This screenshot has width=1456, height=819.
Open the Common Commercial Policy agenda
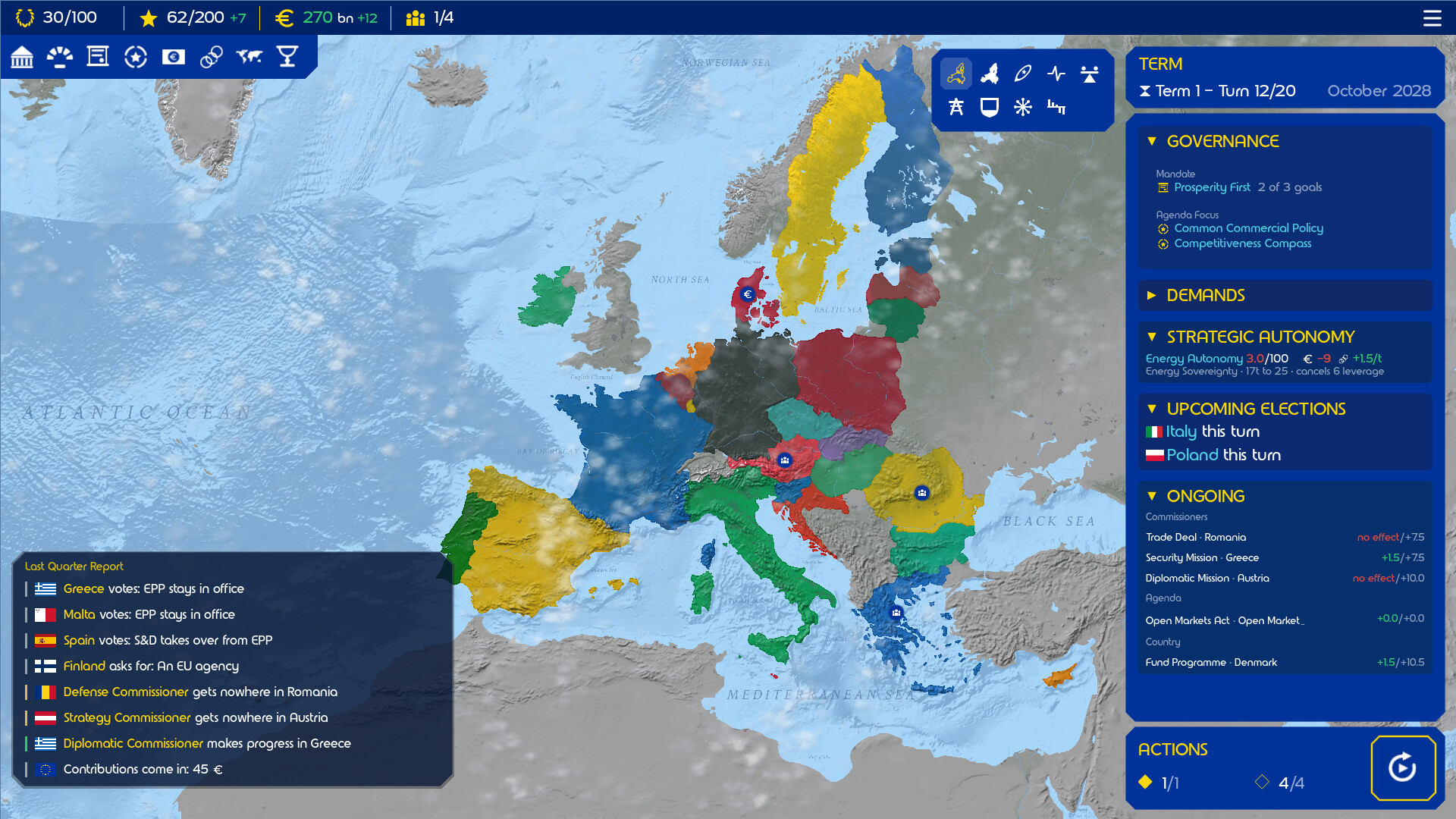(x=1248, y=228)
